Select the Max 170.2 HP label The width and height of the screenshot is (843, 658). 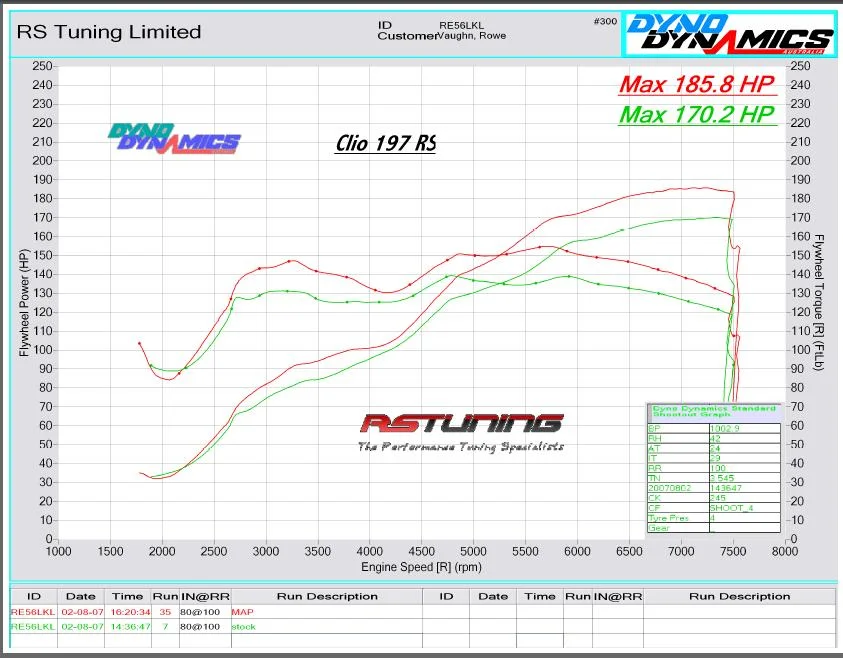pos(697,115)
